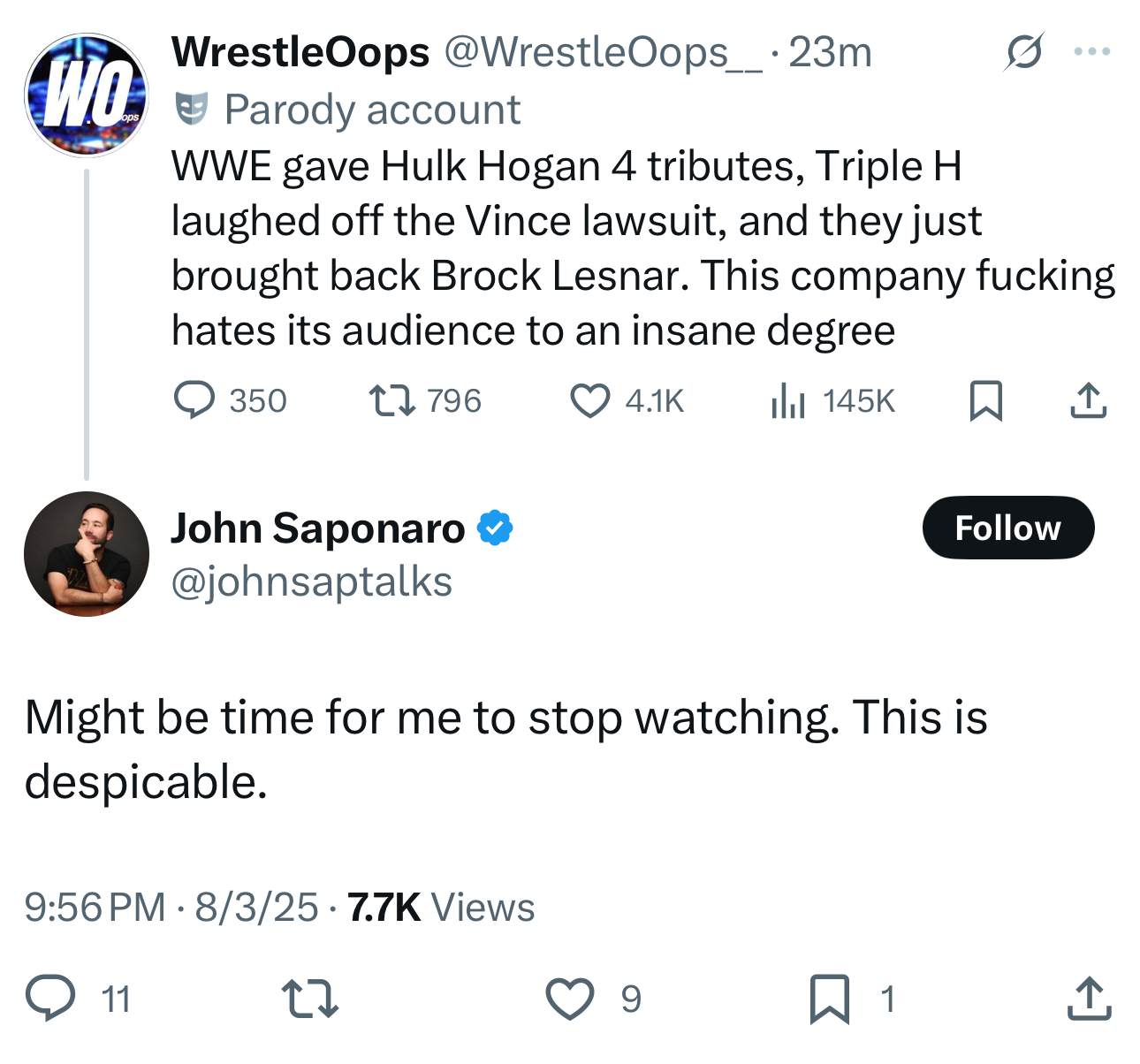The height and width of the screenshot is (1064, 1140).
Task: Like the WrestleOops tweet
Action: pyautogui.click(x=589, y=400)
